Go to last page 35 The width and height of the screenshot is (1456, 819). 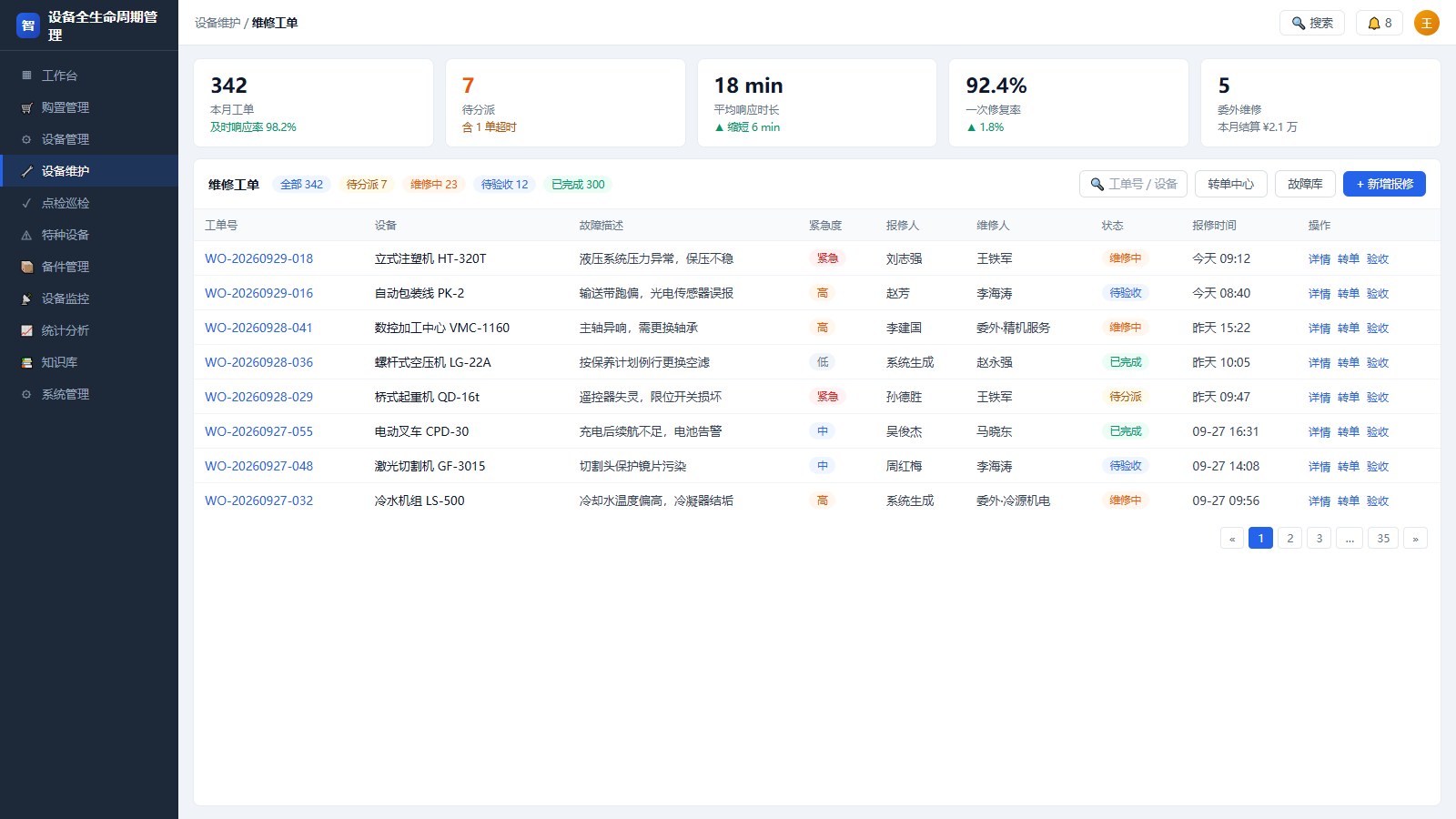[x=1383, y=538]
